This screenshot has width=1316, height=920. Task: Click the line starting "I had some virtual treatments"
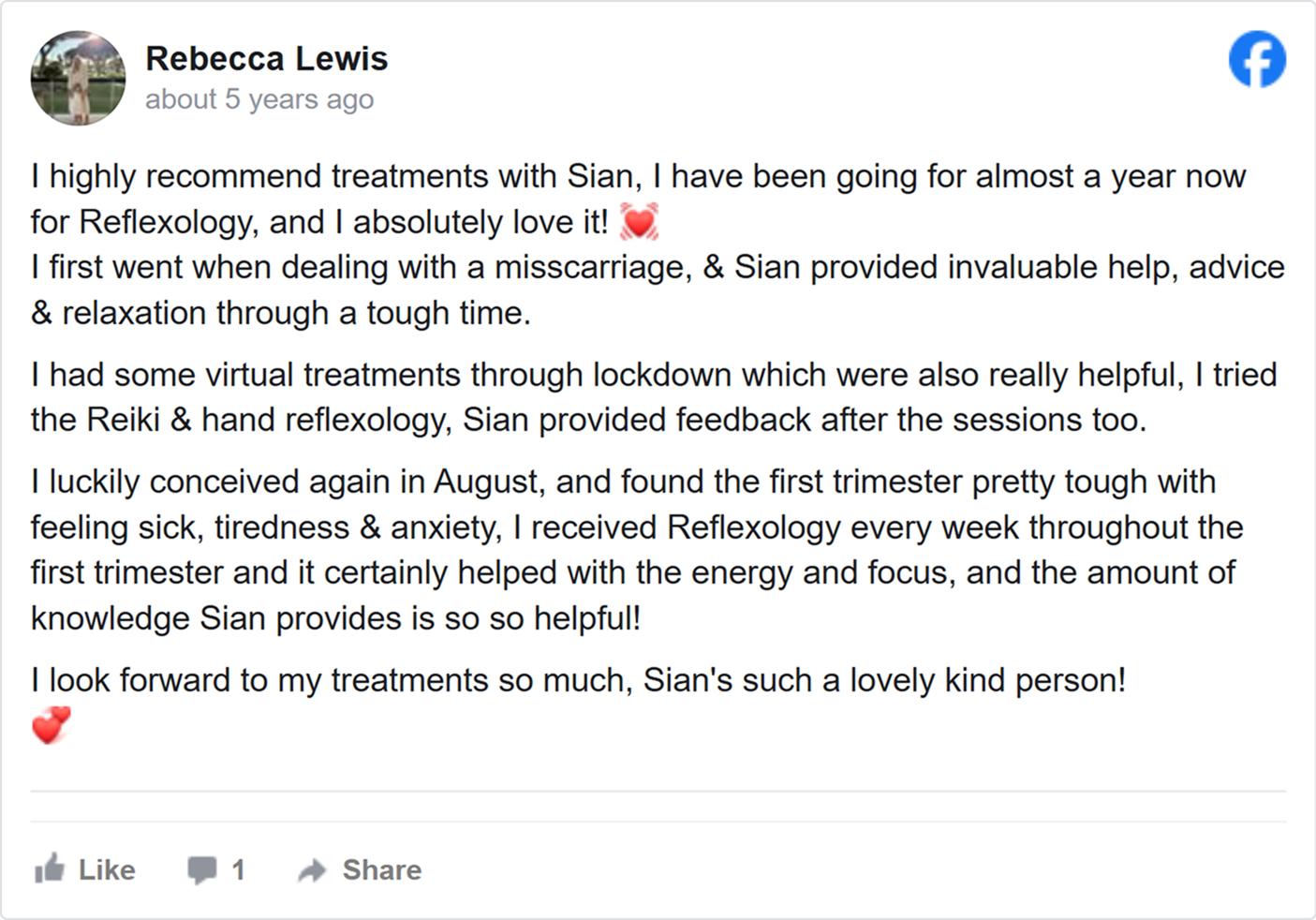[653, 375]
